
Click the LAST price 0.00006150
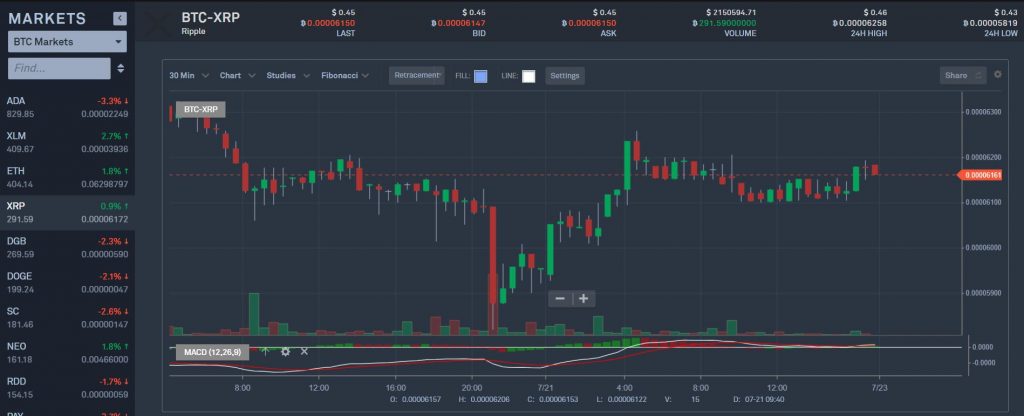pos(329,23)
